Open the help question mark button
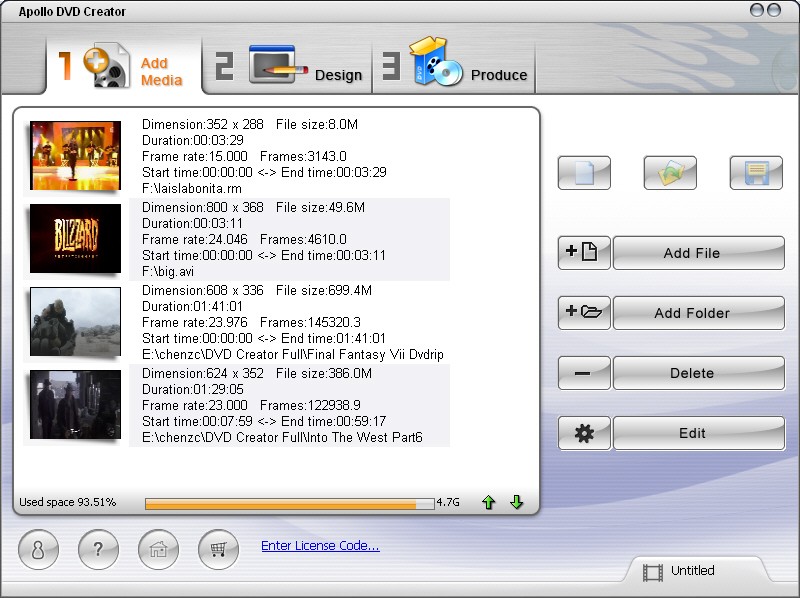This screenshot has width=800, height=598. coord(98,548)
